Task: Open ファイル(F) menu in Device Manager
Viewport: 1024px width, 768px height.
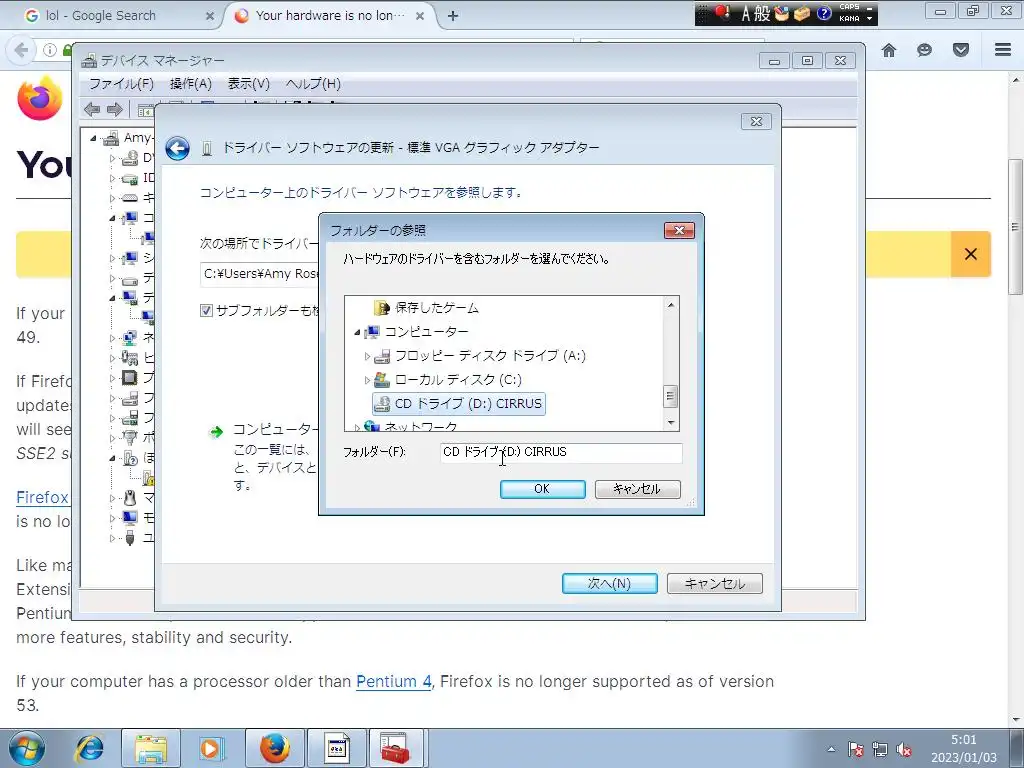Action: (121, 84)
